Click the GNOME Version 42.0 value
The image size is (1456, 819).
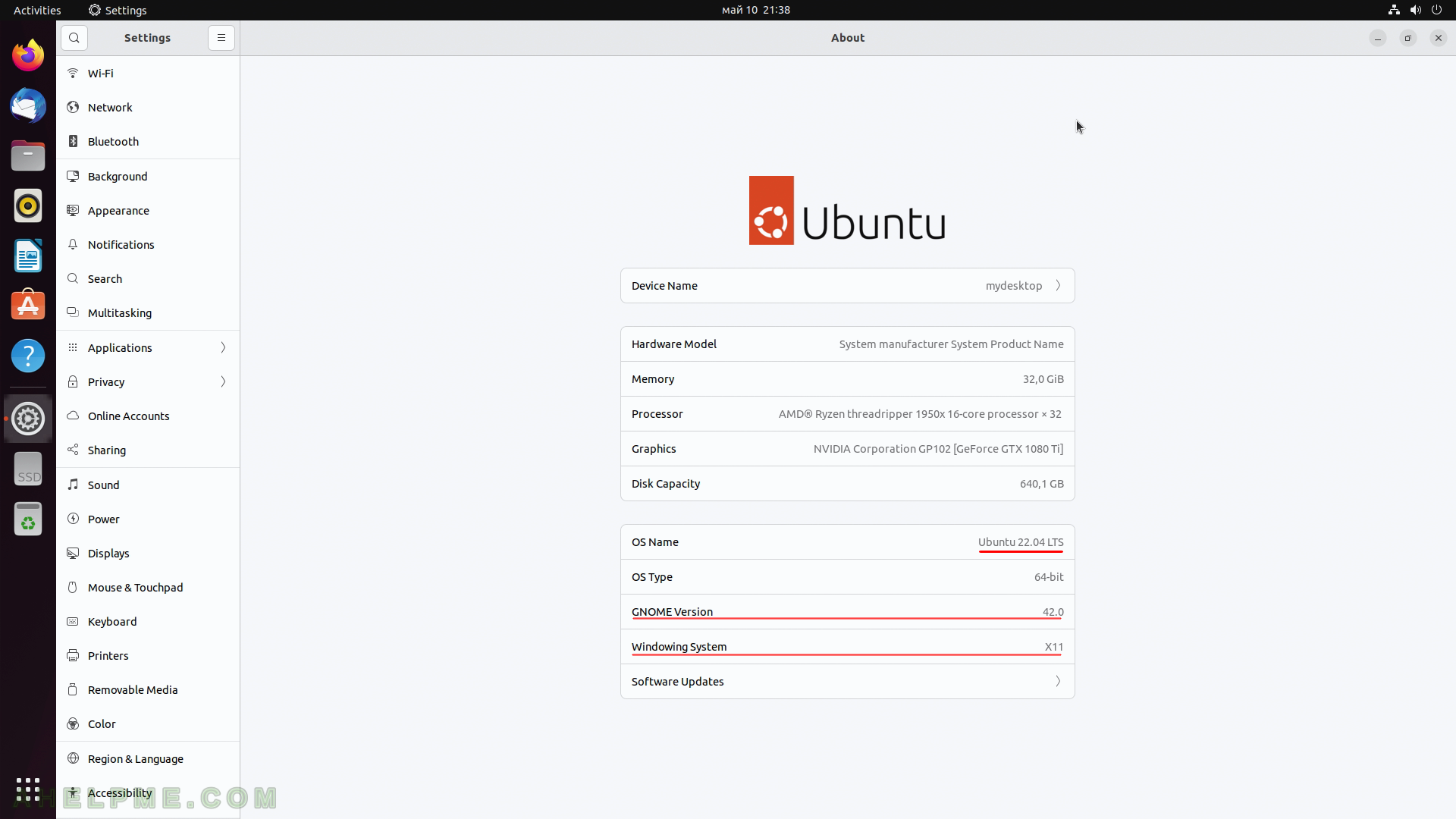(x=1053, y=612)
